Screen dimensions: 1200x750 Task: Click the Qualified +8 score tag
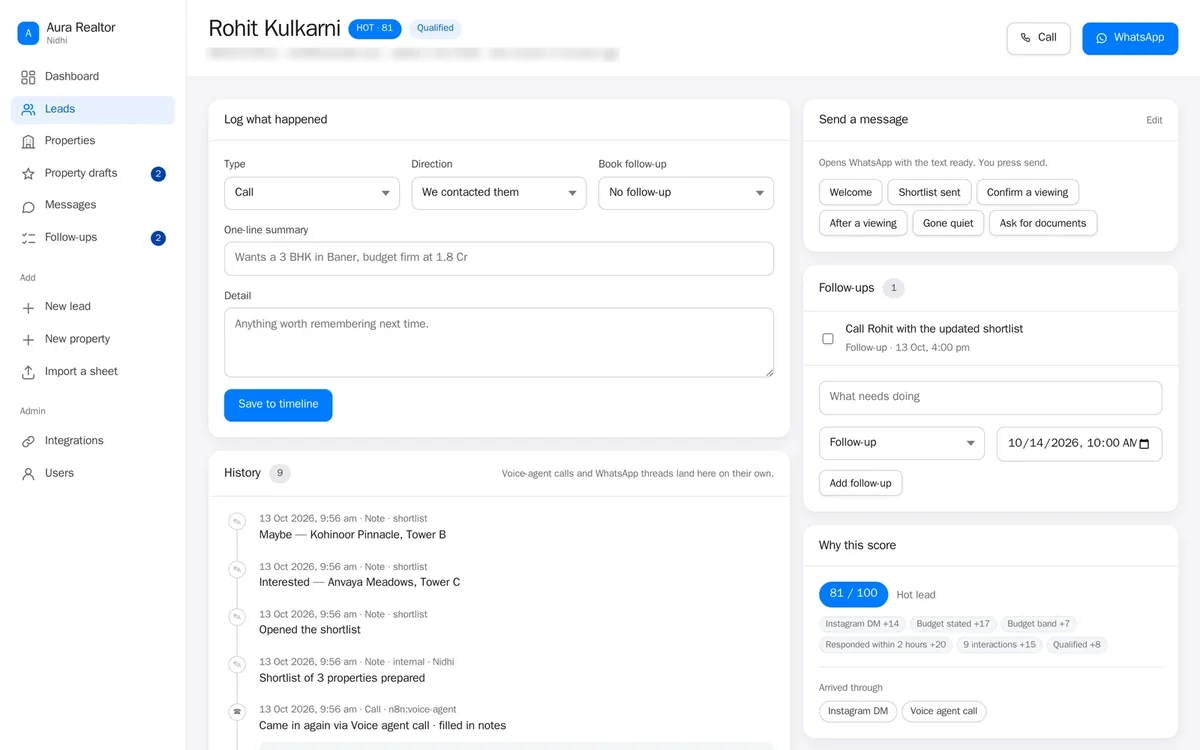tap(1077, 645)
